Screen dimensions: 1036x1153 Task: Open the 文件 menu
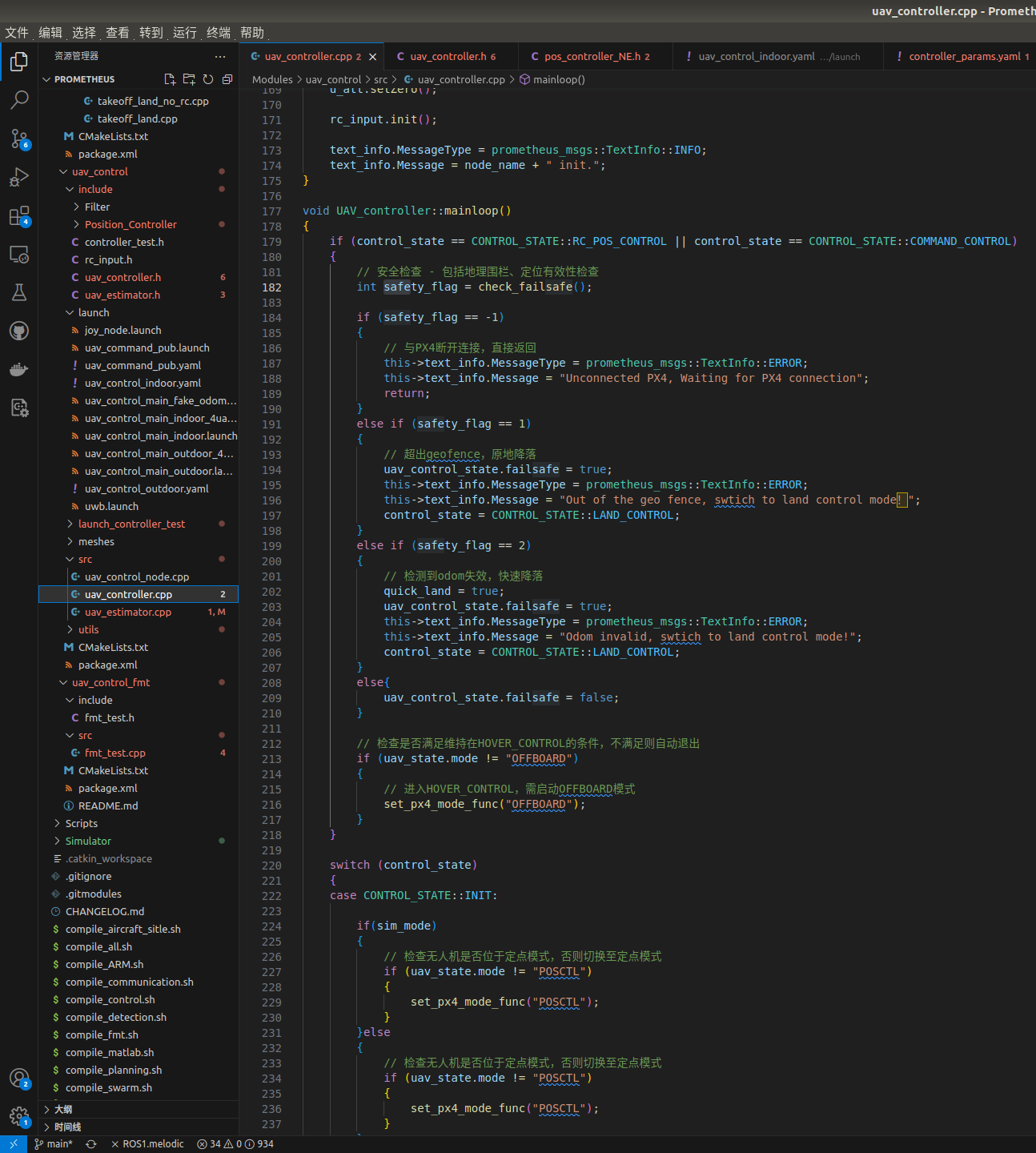coord(17,33)
